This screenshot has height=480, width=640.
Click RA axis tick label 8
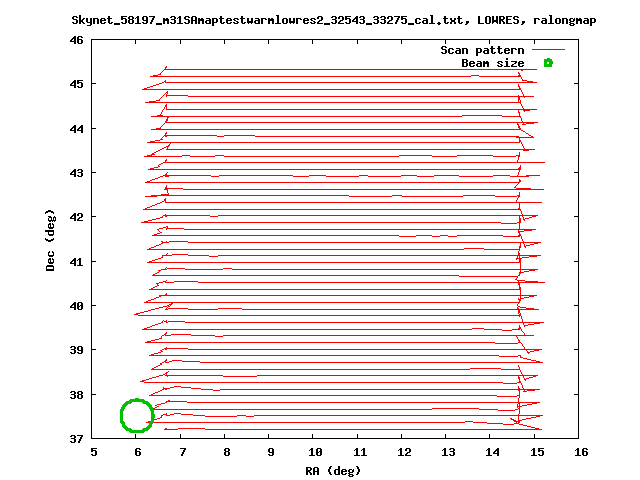click(227, 452)
